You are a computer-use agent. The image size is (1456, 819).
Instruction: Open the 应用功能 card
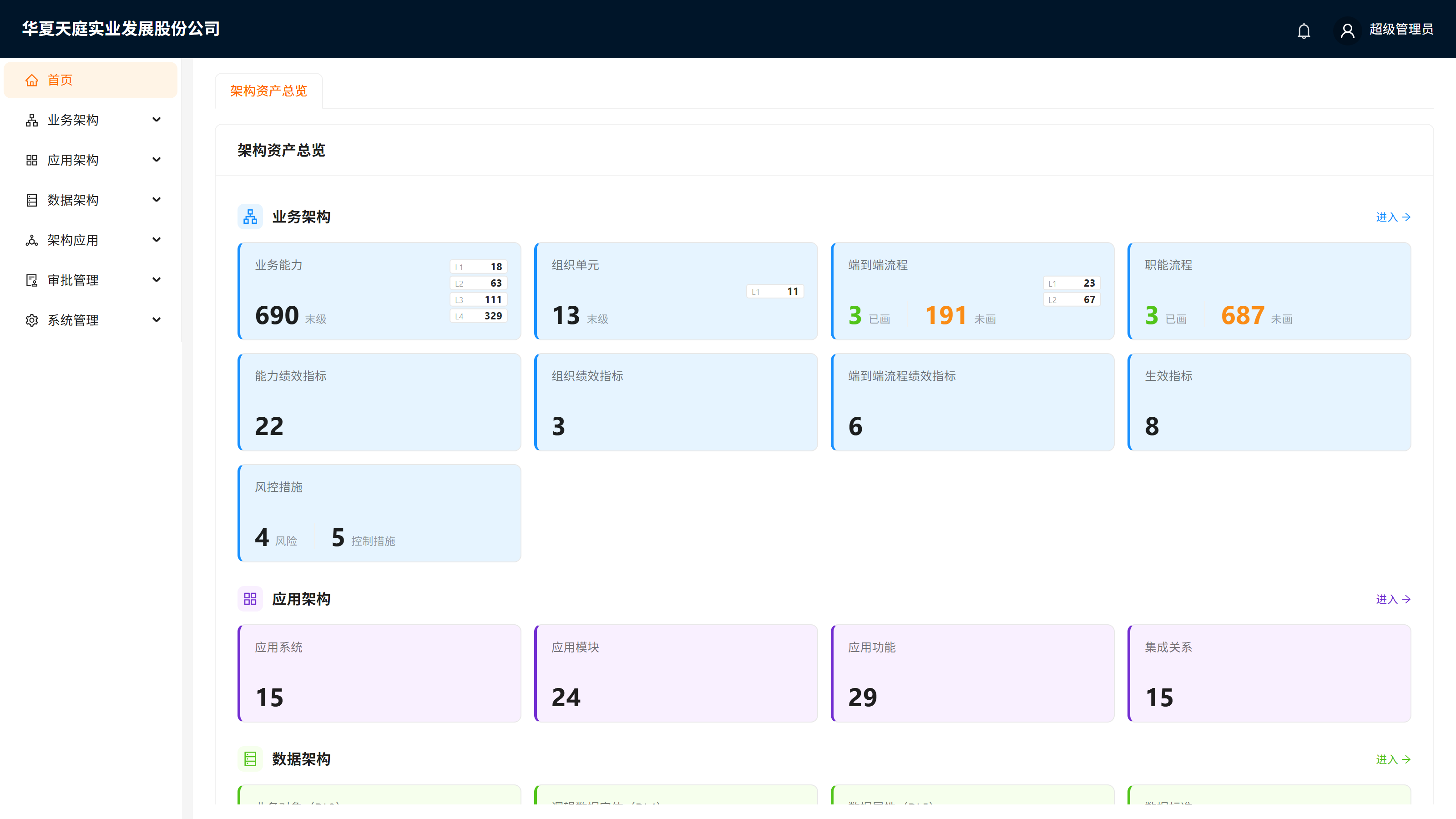click(x=973, y=673)
